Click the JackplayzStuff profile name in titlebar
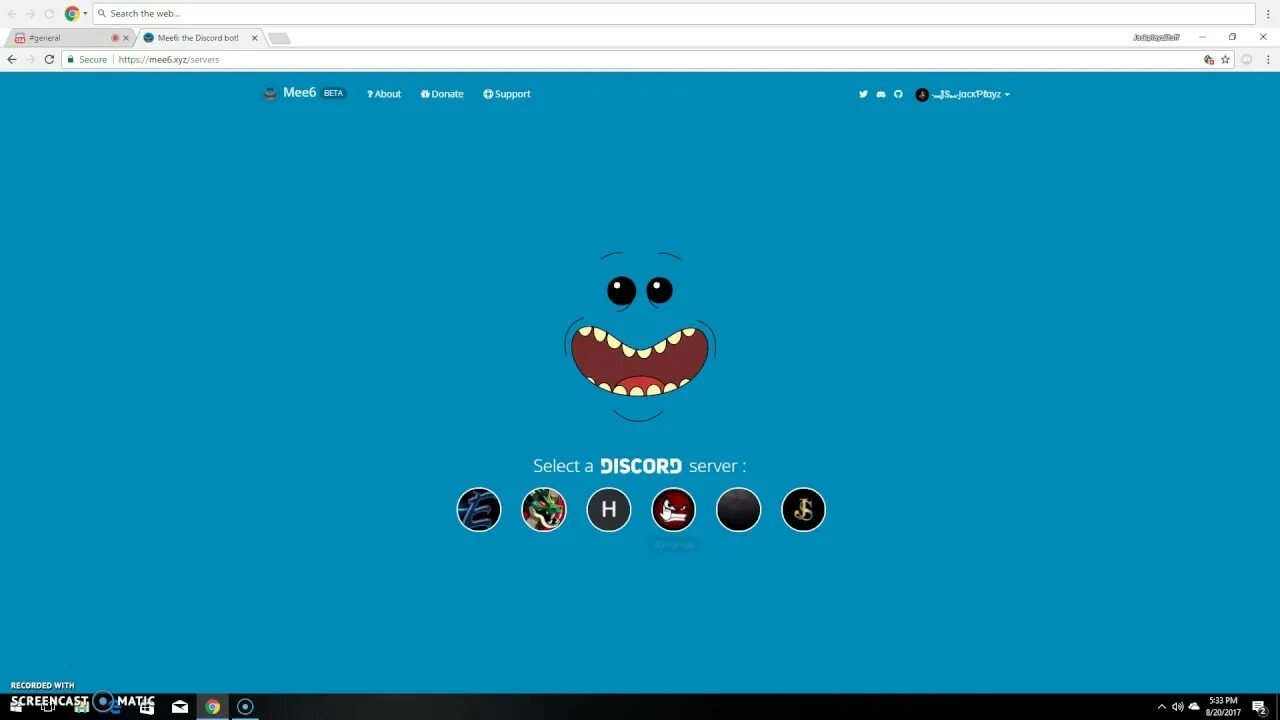The width and height of the screenshot is (1280, 720). pos(1156,37)
